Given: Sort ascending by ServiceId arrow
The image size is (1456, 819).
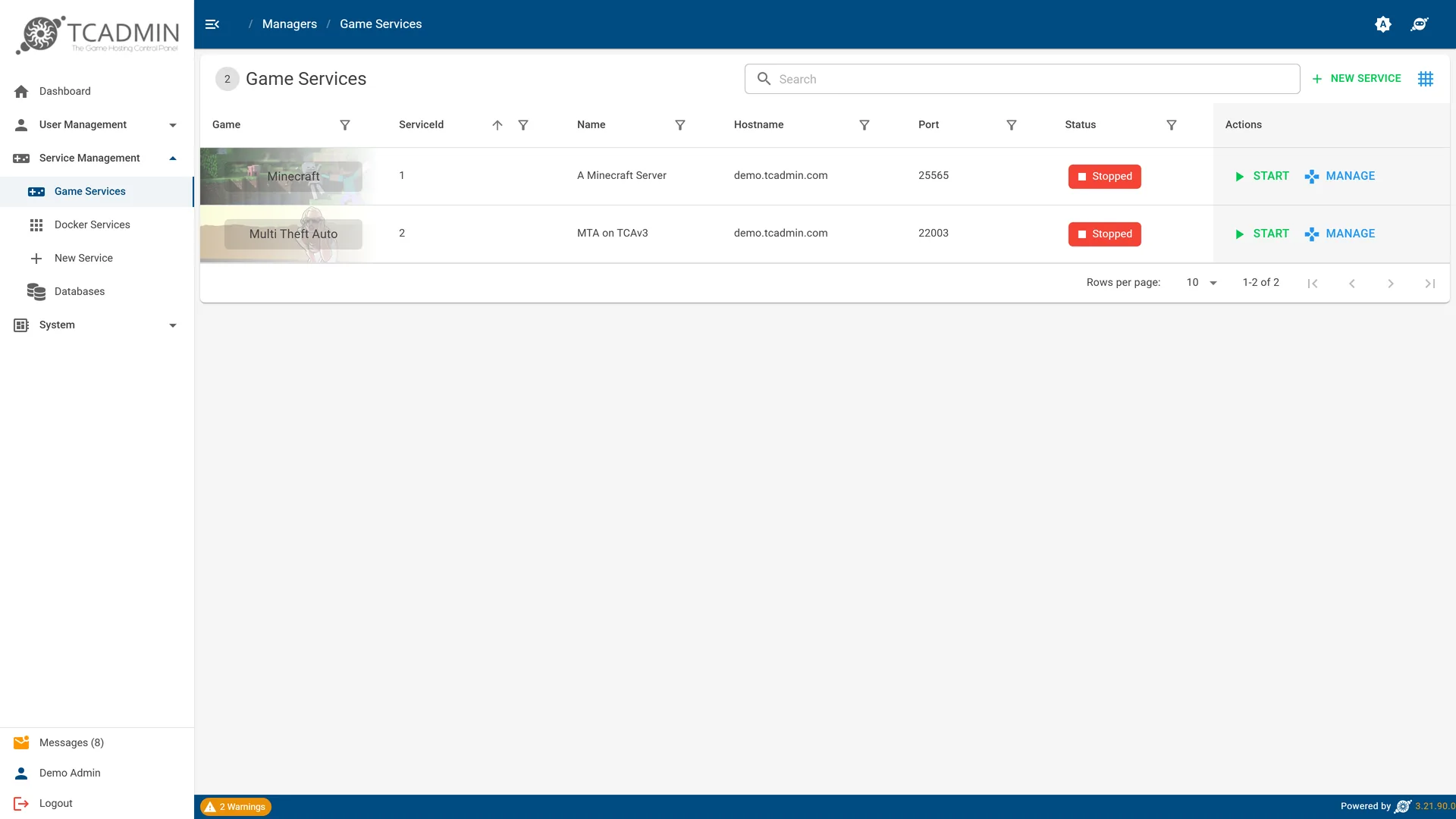Looking at the screenshot, I should (497, 125).
